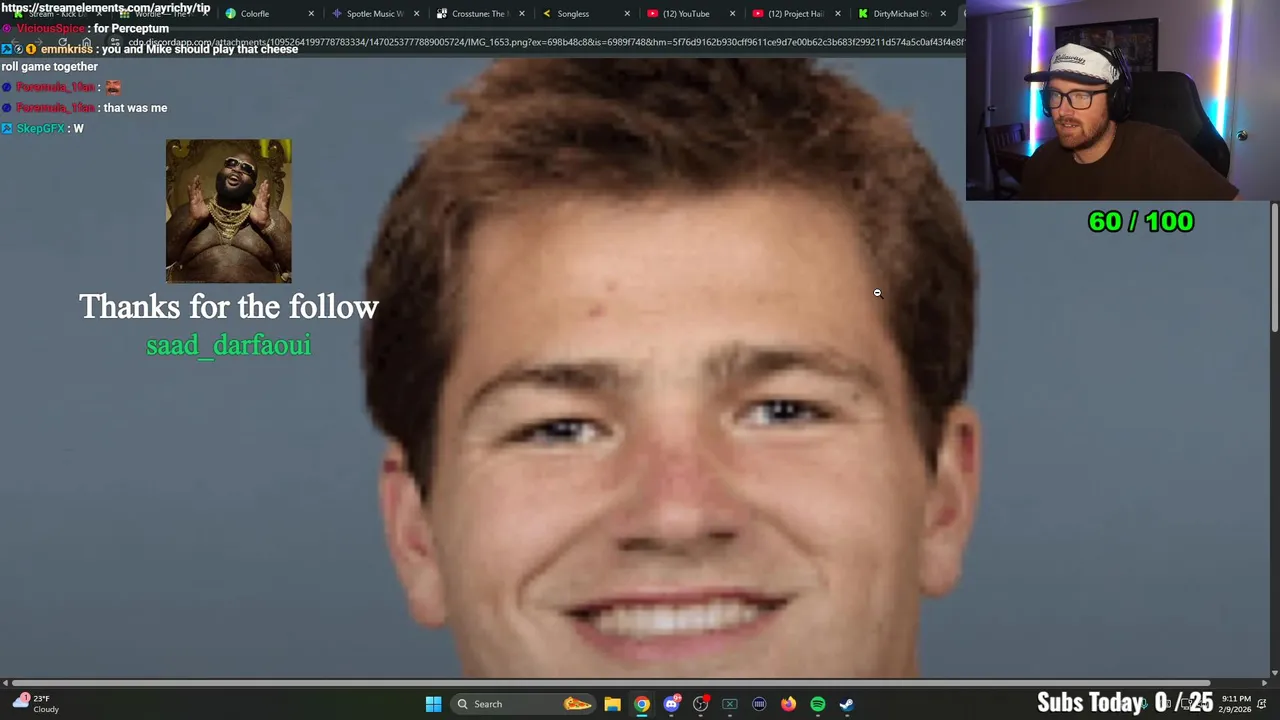Close the (12) YouTube tab

(732, 14)
